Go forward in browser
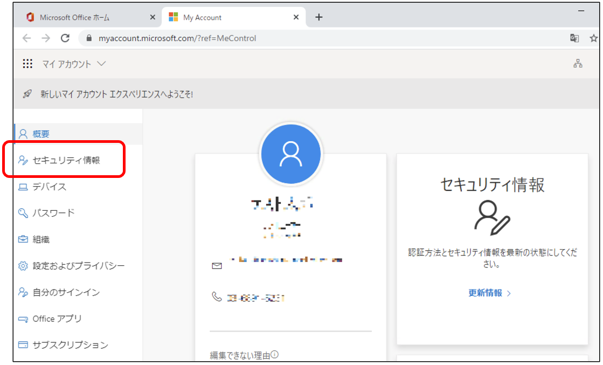Image resolution: width=603 pixels, height=365 pixels. [x=46, y=38]
